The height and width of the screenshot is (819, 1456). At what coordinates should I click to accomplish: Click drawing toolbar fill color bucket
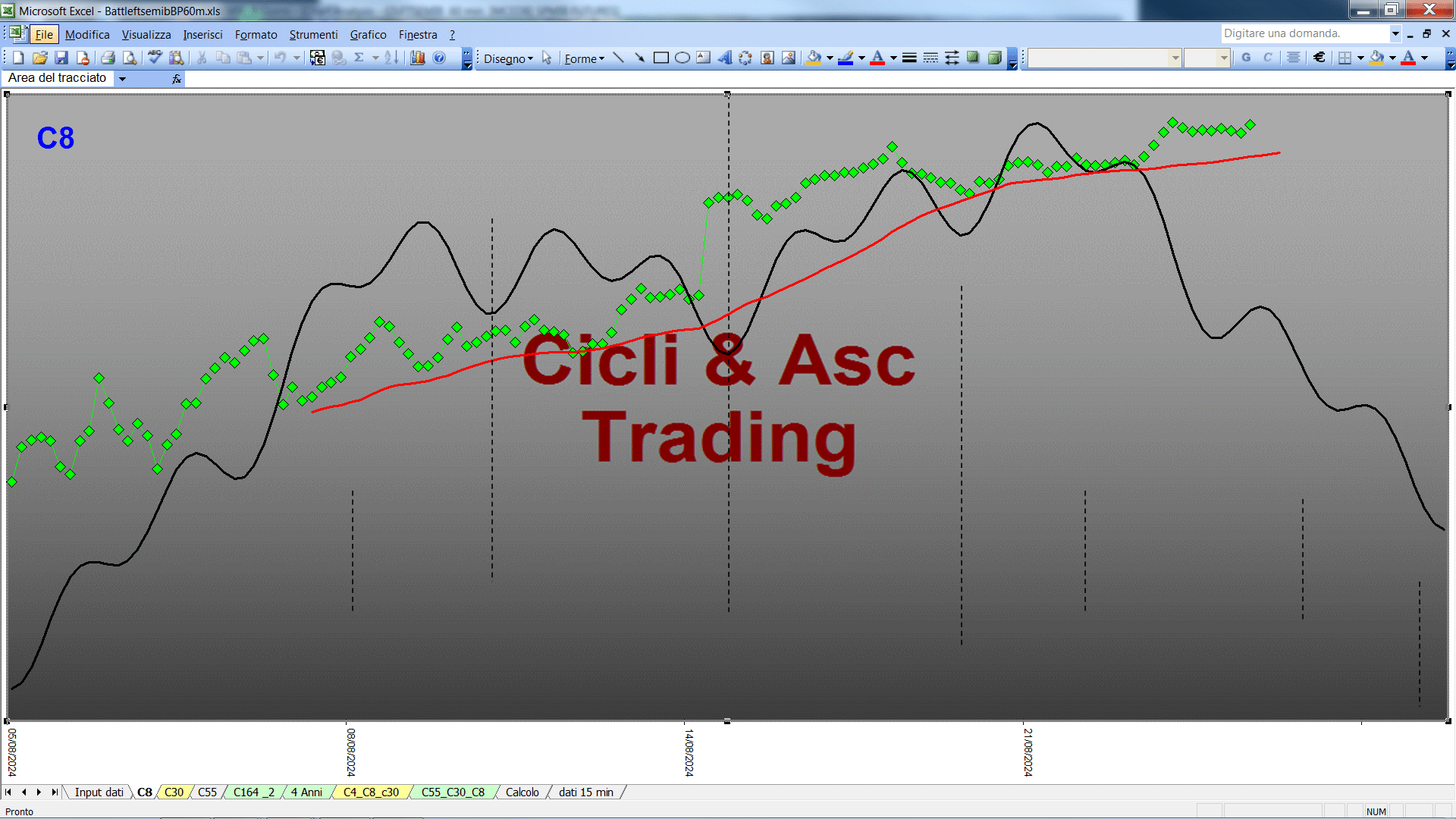(x=814, y=58)
